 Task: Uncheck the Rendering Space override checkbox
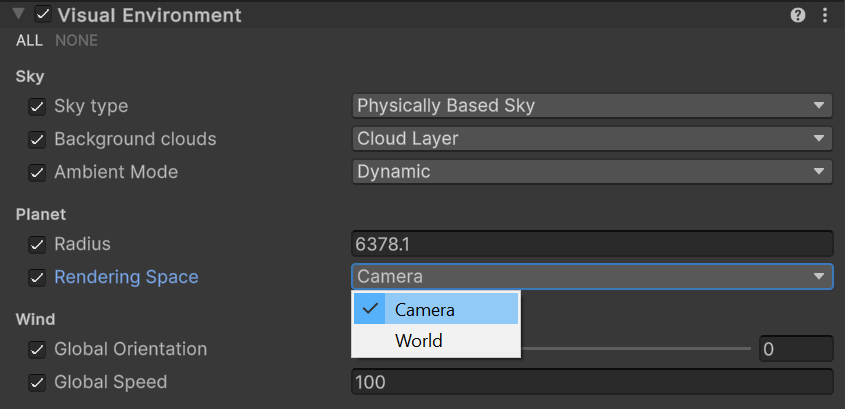37,277
